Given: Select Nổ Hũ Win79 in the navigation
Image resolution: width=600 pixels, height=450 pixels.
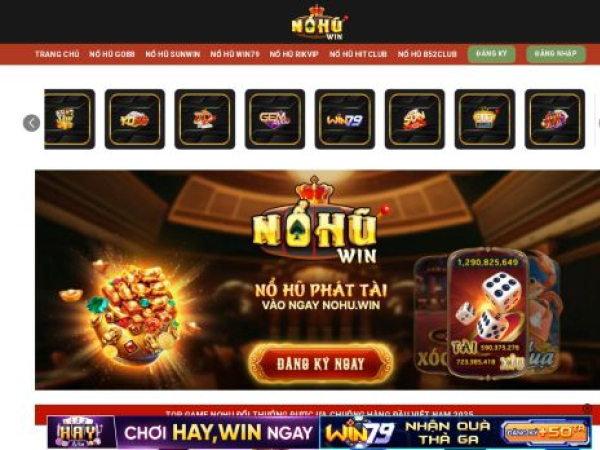Looking at the screenshot, I should click(235, 54).
